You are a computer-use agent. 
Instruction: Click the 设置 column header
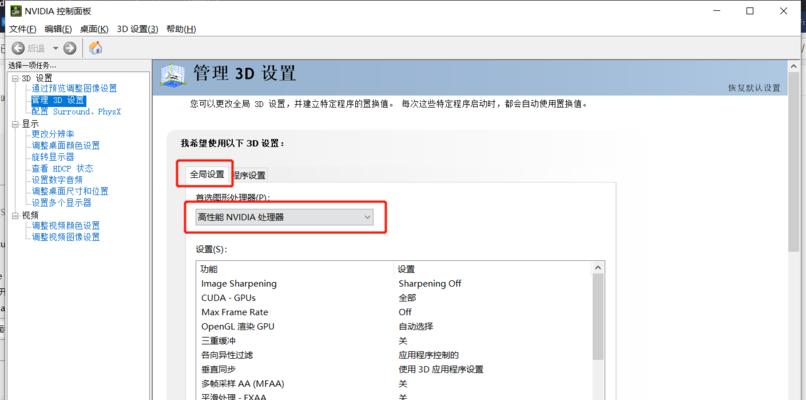point(407,269)
